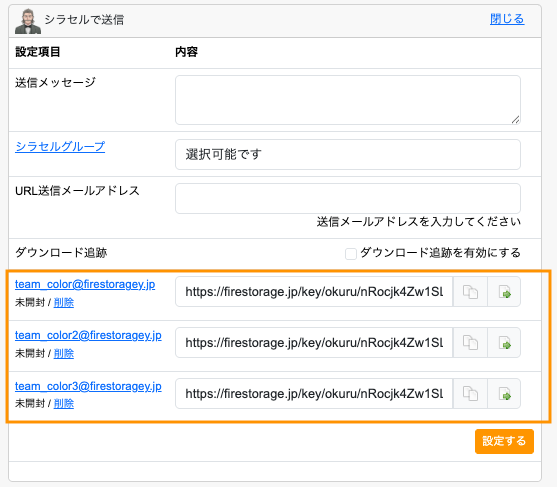The image size is (557, 487).
Task: Delete the team_color2 entry via 削除
Action: click(x=64, y=353)
